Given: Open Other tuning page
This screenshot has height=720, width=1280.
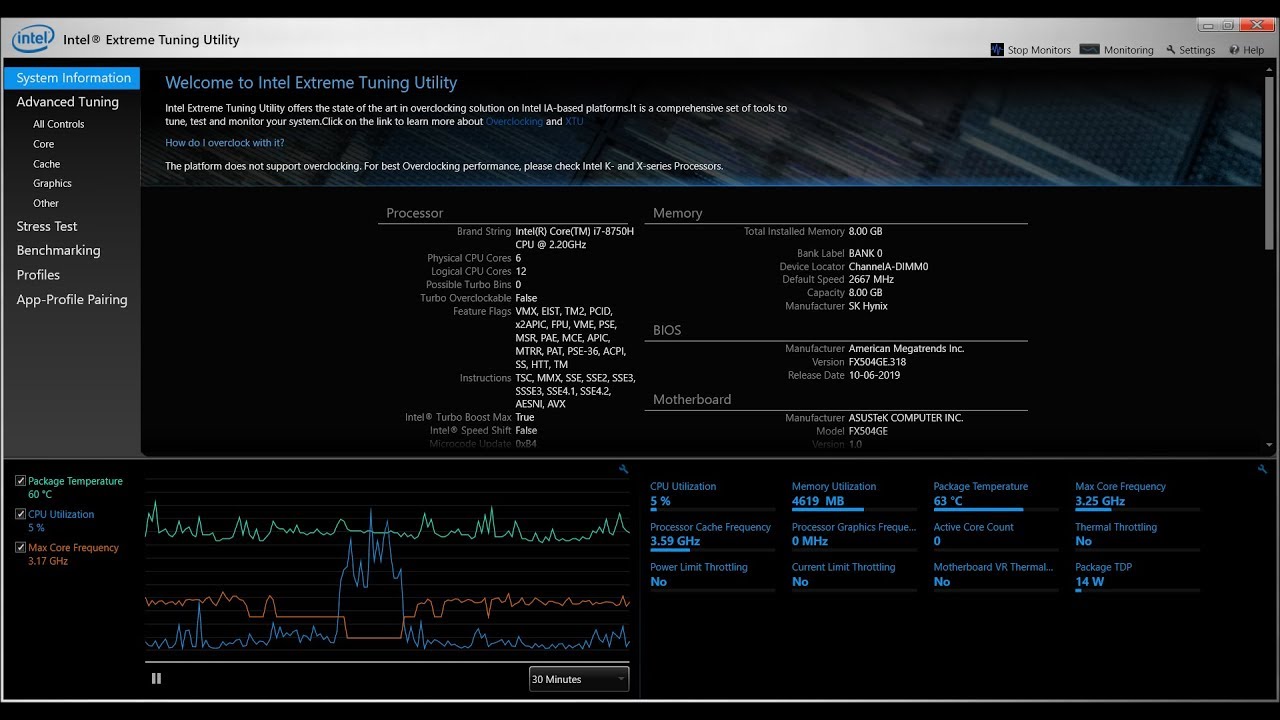Looking at the screenshot, I should 46,203.
